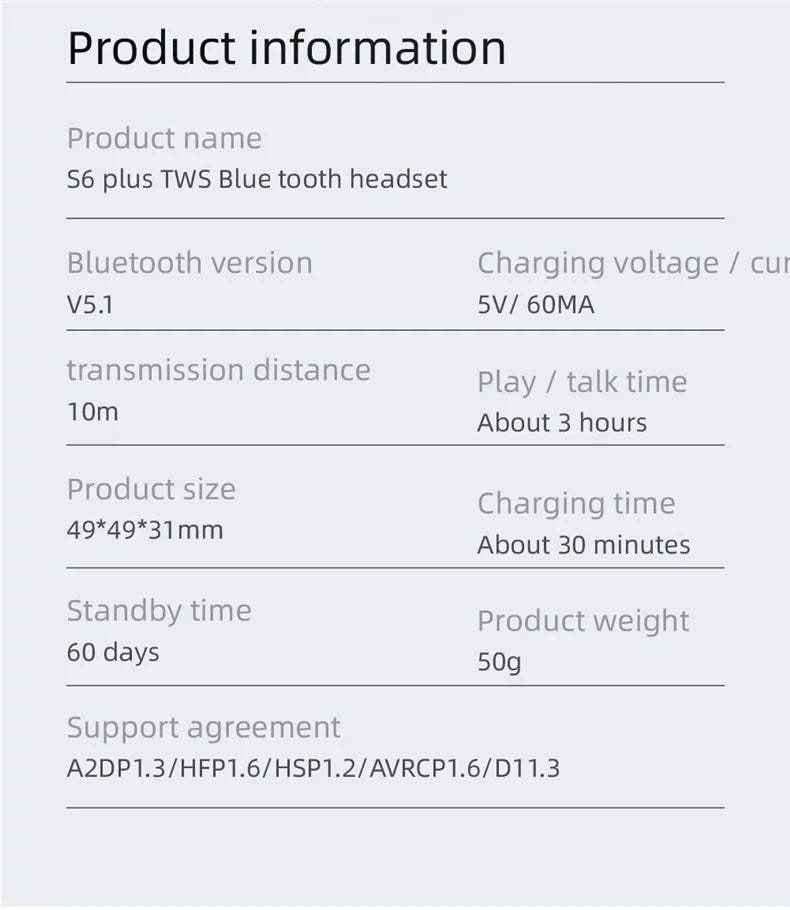Viewport: 790px width, 910px height.
Task: Click the 49*49*31mm size value
Action: coord(144,530)
